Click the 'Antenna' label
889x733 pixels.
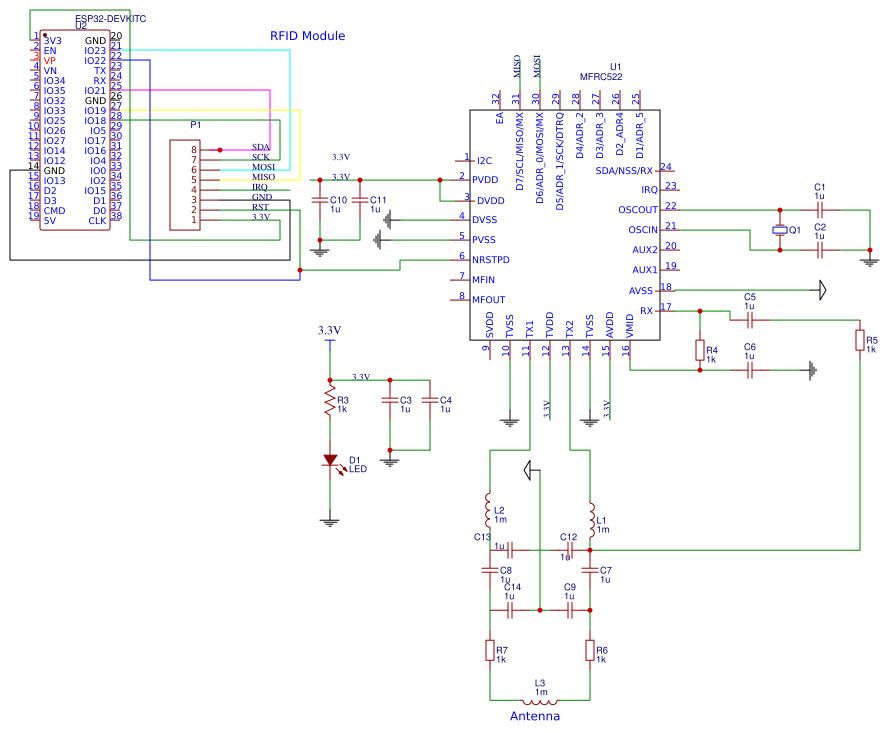tap(535, 716)
